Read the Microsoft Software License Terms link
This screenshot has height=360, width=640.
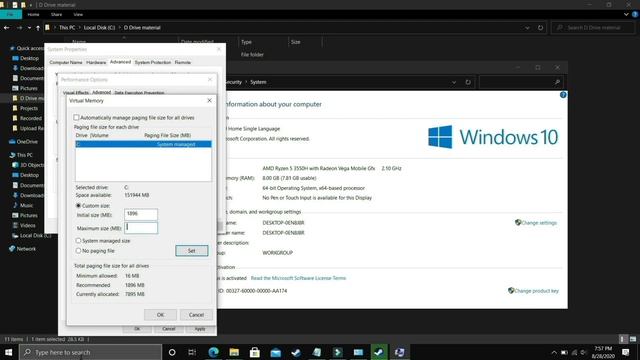tap(298, 278)
